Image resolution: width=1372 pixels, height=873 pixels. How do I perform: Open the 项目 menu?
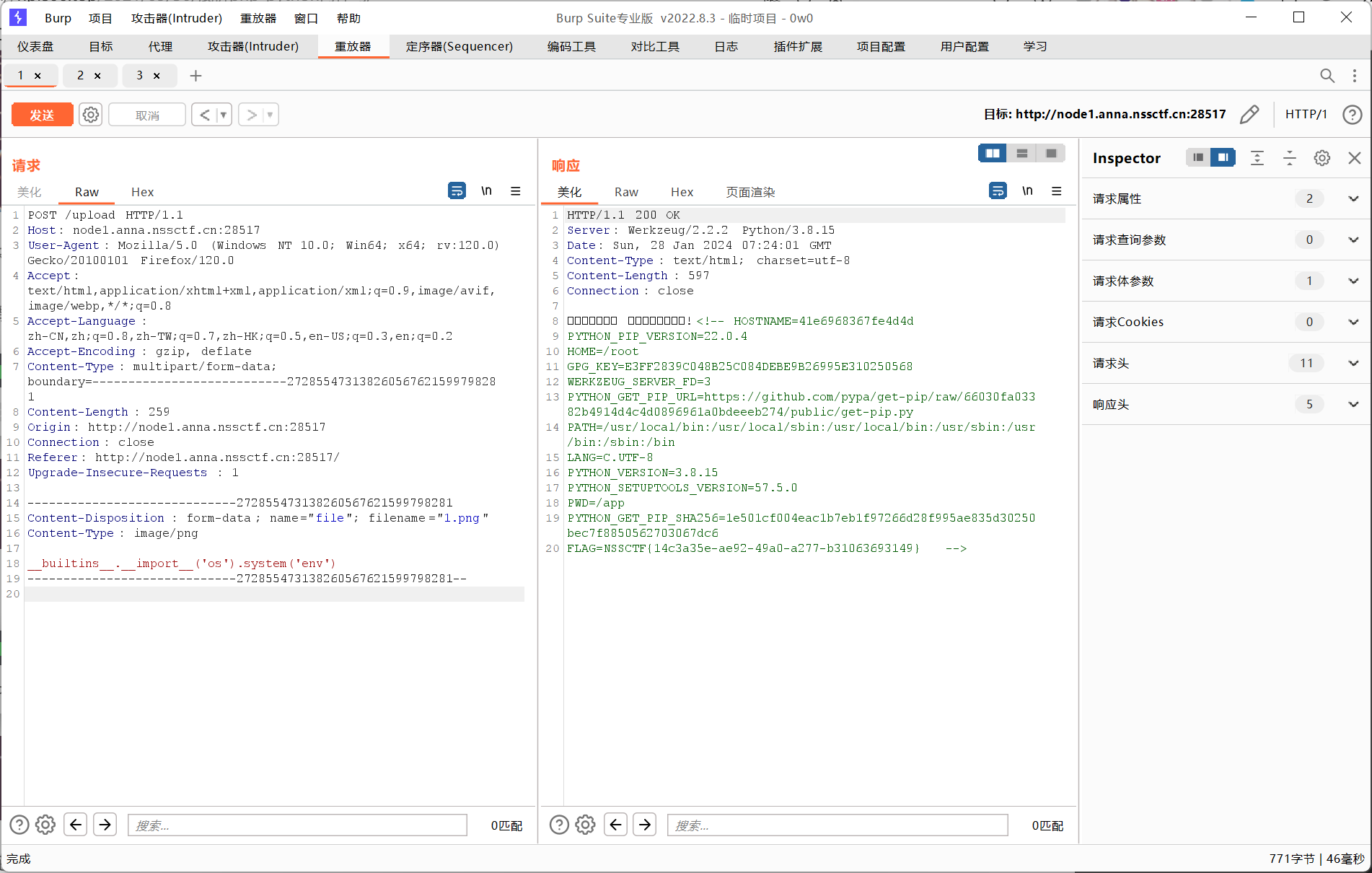coord(100,18)
